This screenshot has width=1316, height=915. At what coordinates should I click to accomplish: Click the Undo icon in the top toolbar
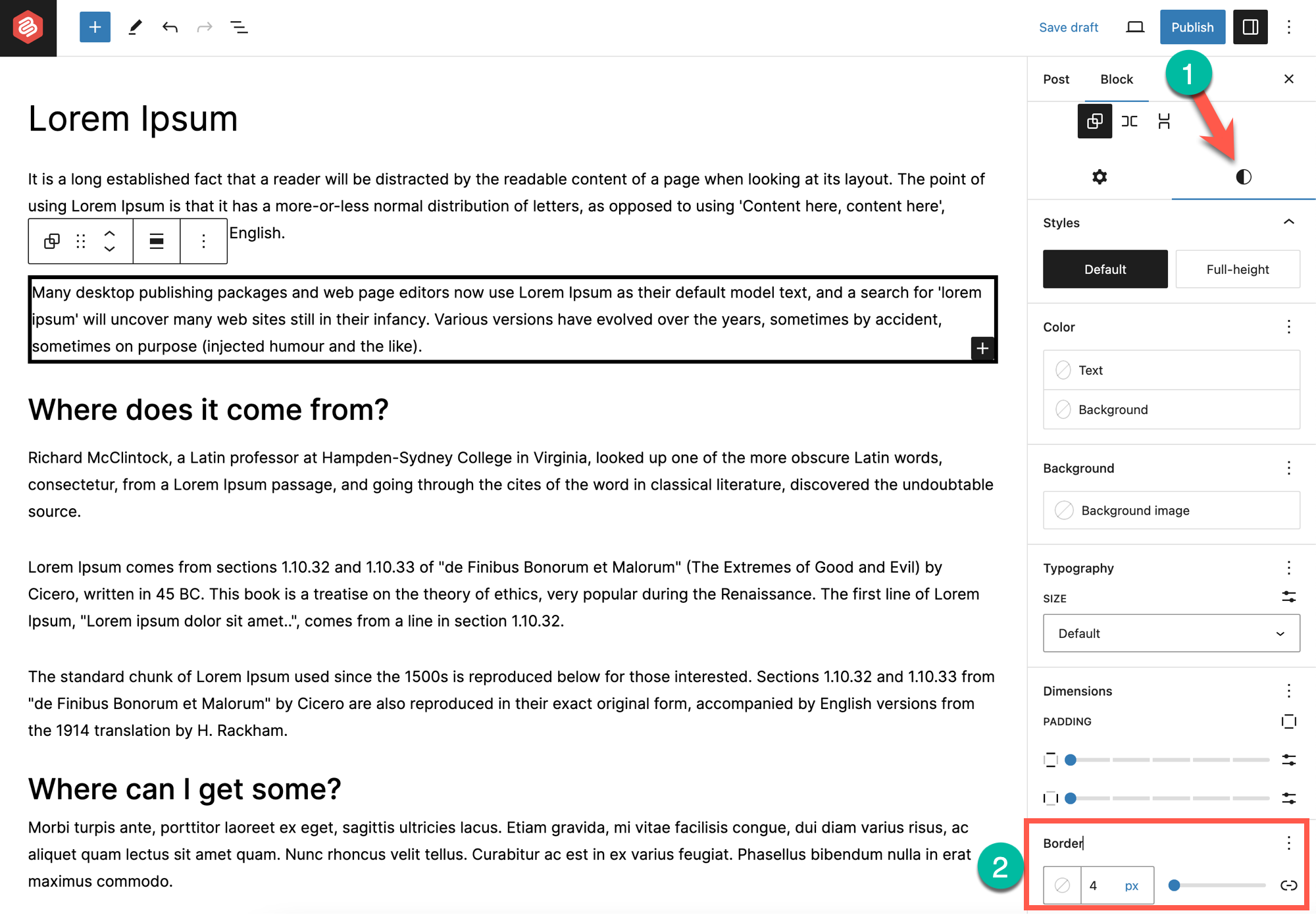[x=170, y=27]
